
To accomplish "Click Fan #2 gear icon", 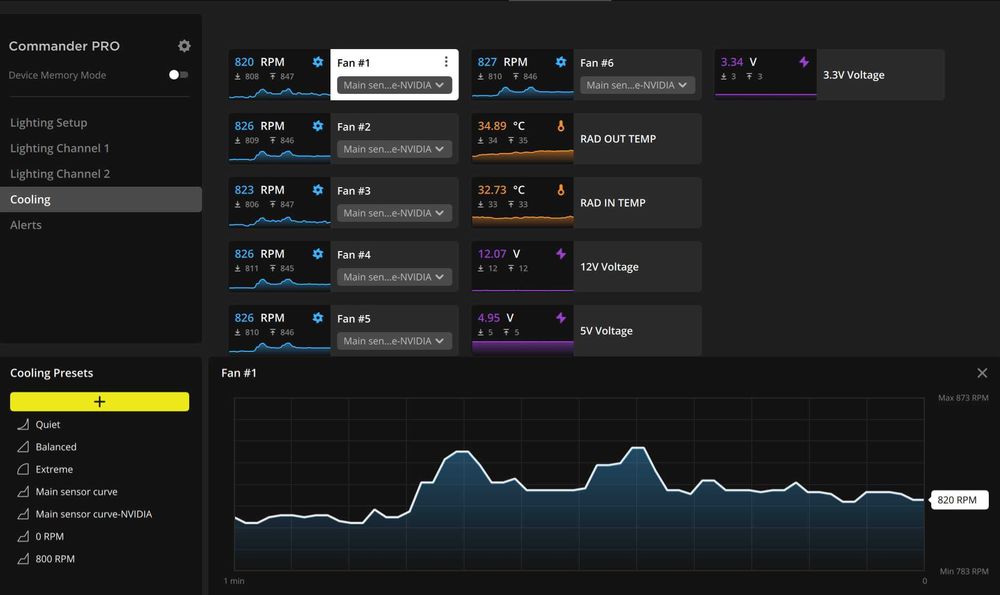I will (318, 126).
